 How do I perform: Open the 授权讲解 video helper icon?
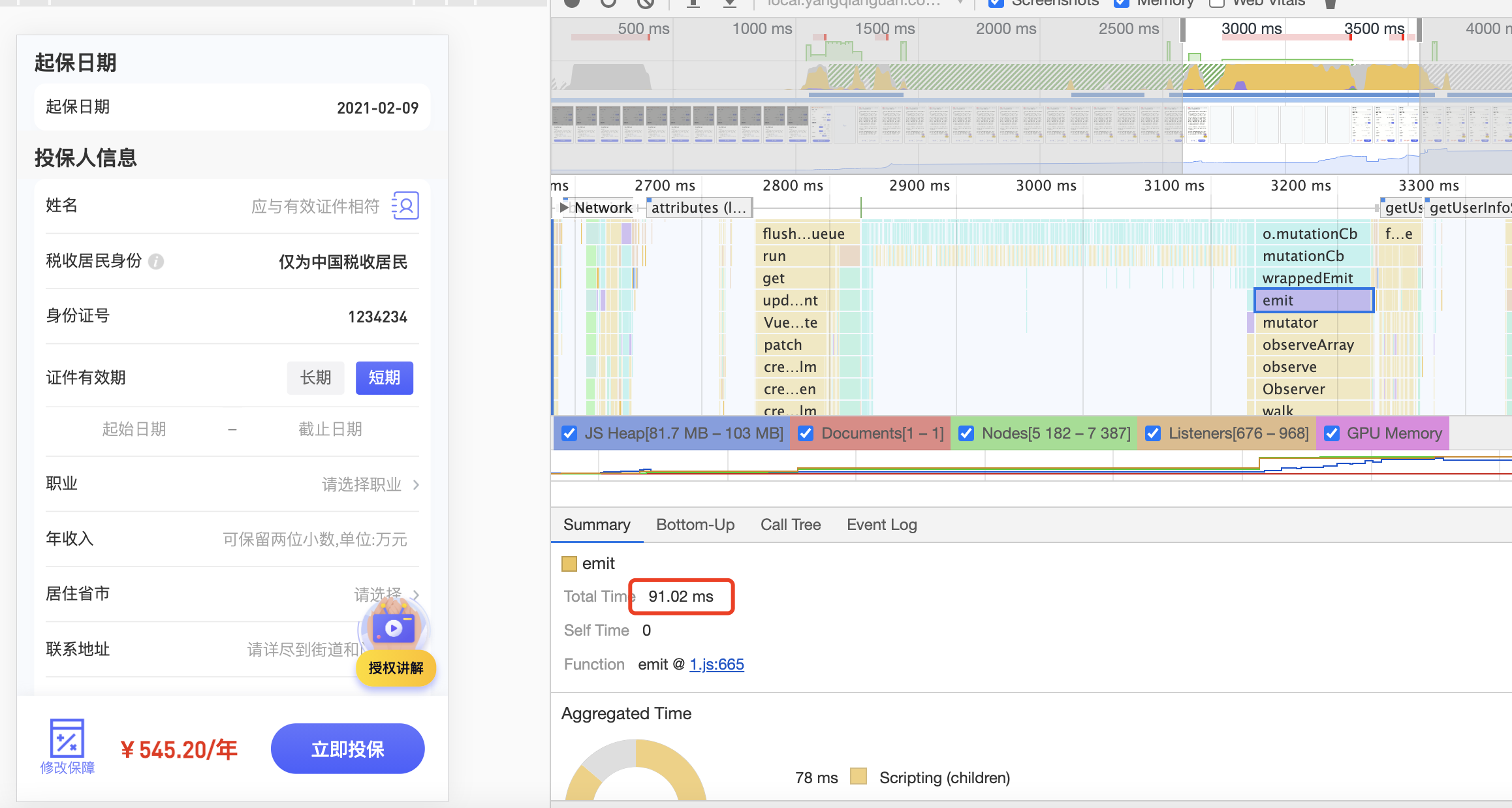[x=394, y=629]
